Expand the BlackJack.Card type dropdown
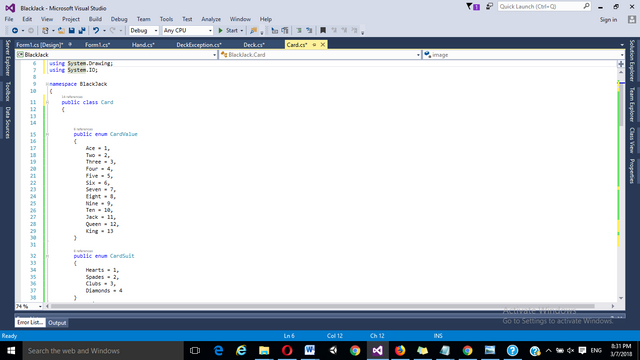640x360 pixels. click(x=320, y=55)
